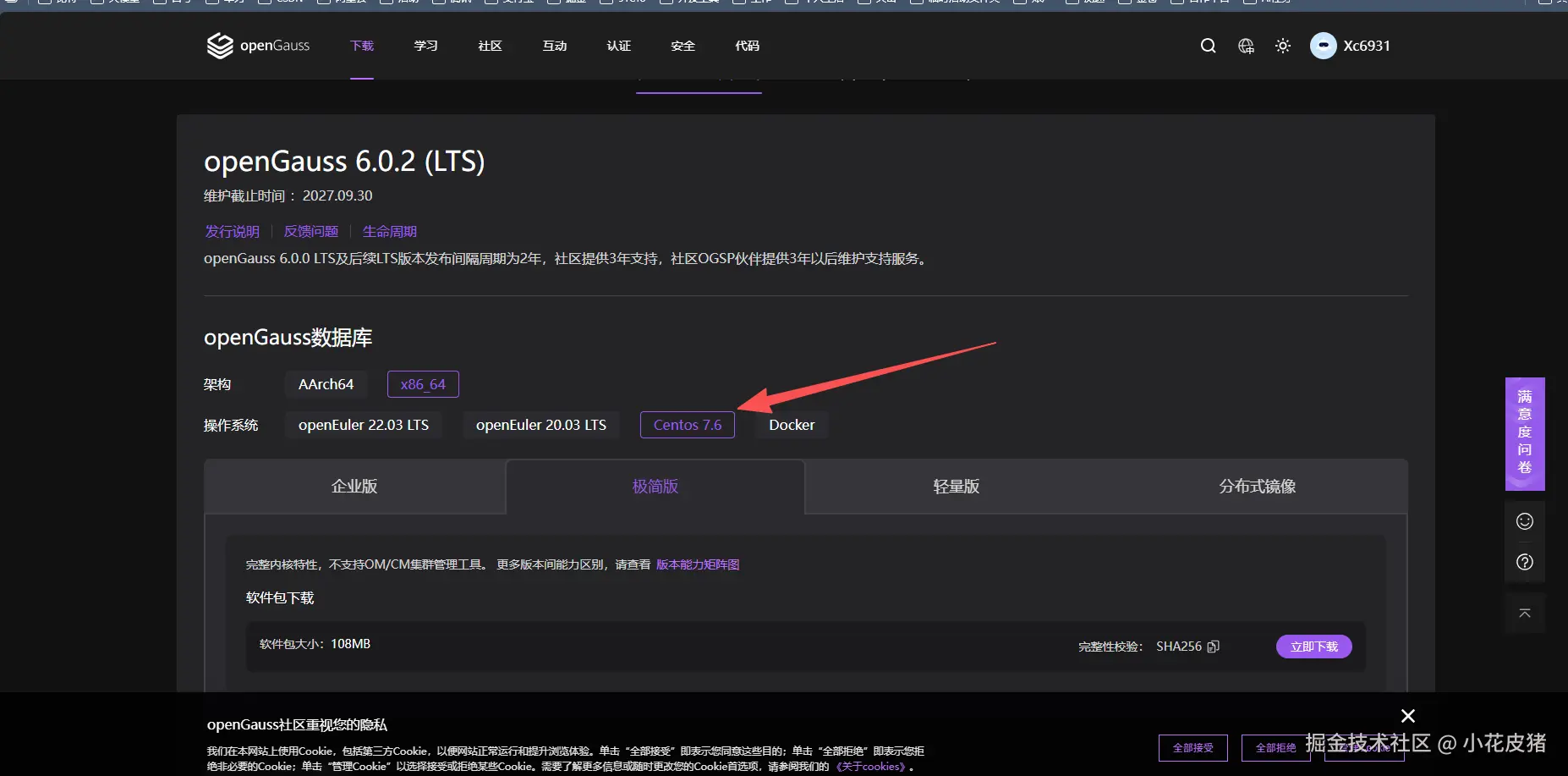The width and height of the screenshot is (1568, 776).
Task: Accept all cookies with 全部接受
Action: click(x=1192, y=747)
